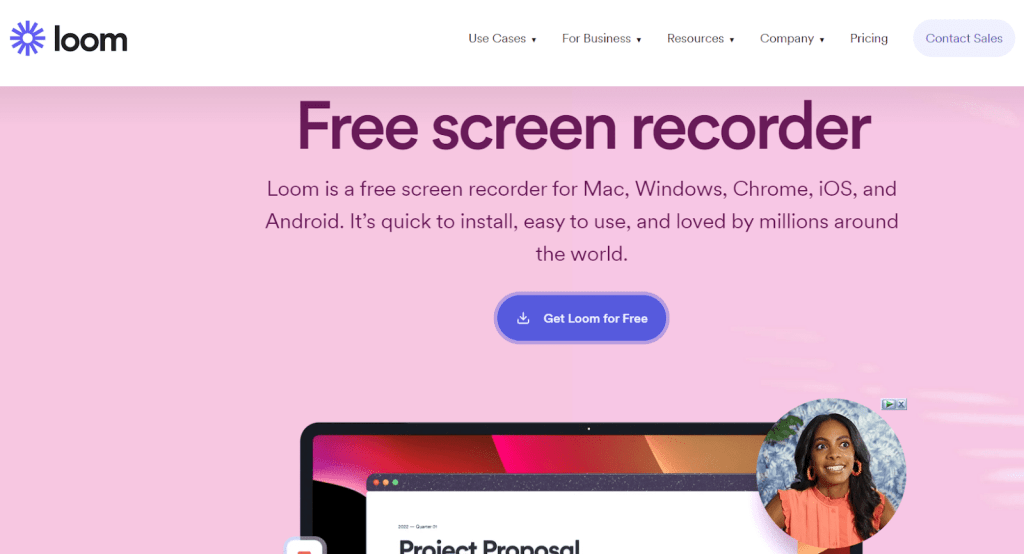This screenshot has height=554, width=1024.
Task: Click the purple Loom starburst logo icon
Action: point(27,39)
